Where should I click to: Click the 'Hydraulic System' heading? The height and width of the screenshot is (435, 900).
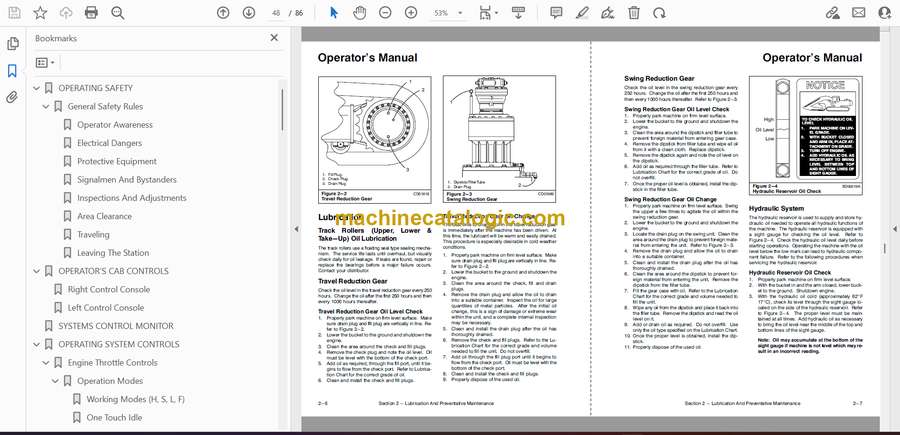pyautogui.click(x=777, y=208)
